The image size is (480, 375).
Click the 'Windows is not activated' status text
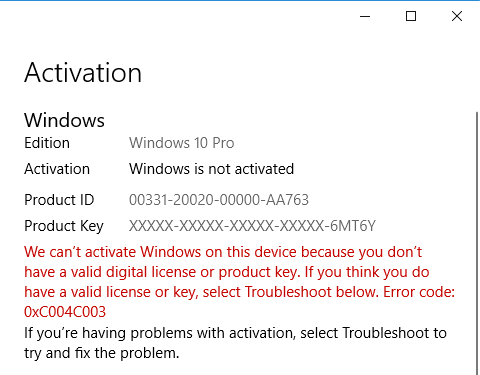[212, 169]
